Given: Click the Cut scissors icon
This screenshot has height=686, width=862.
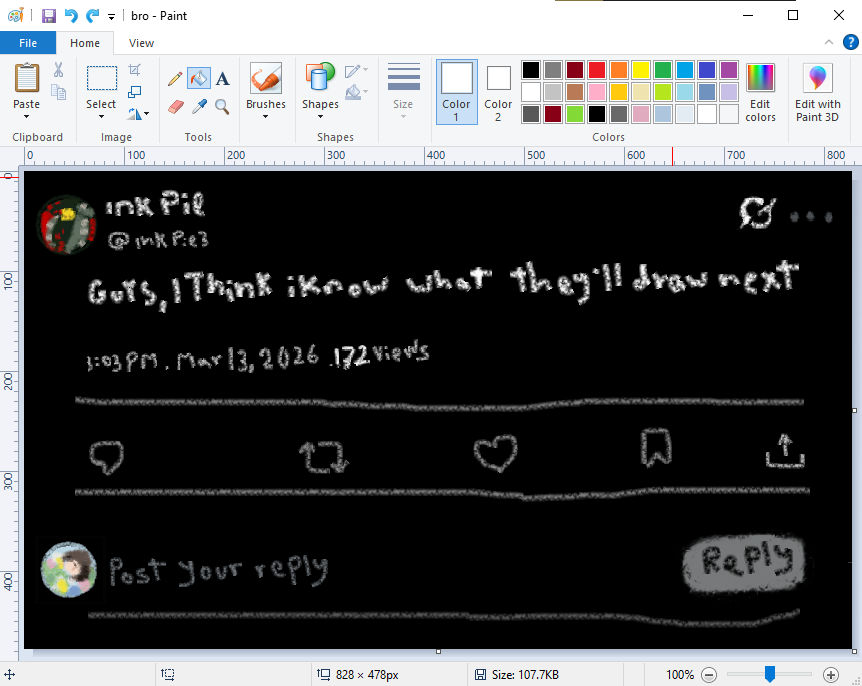Looking at the screenshot, I should tap(58, 70).
